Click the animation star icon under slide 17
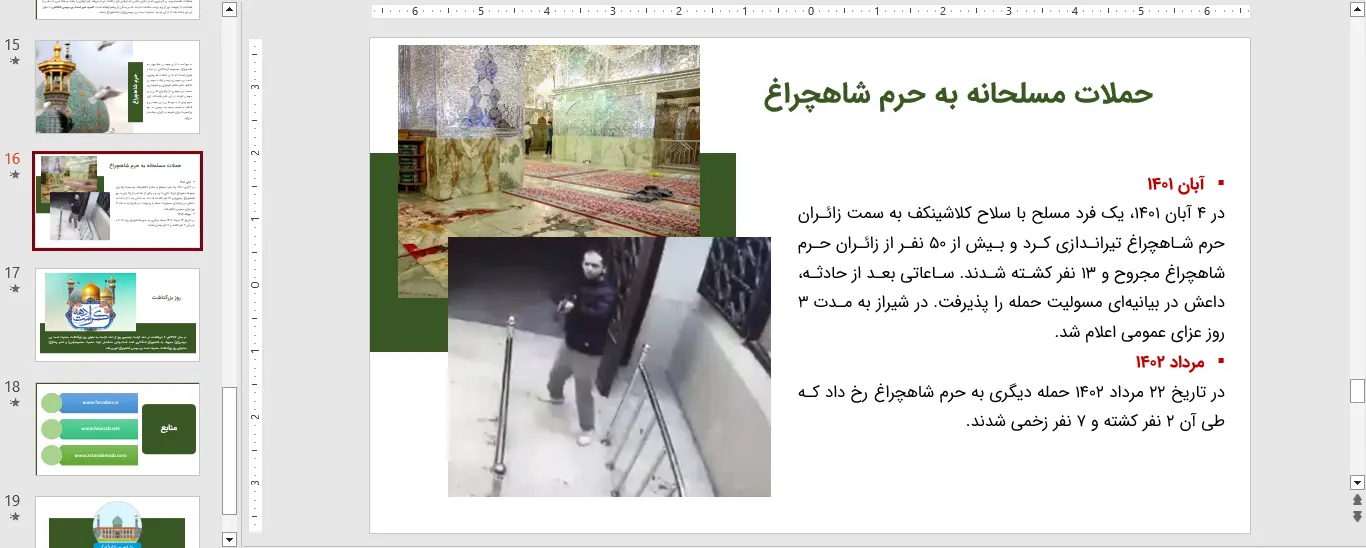Screen dimensions: 1366x548 (x=14, y=288)
